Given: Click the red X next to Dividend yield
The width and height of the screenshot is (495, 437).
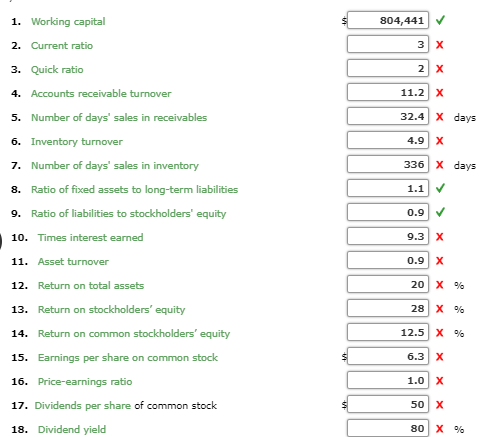Looking at the screenshot, I should (440, 429).
